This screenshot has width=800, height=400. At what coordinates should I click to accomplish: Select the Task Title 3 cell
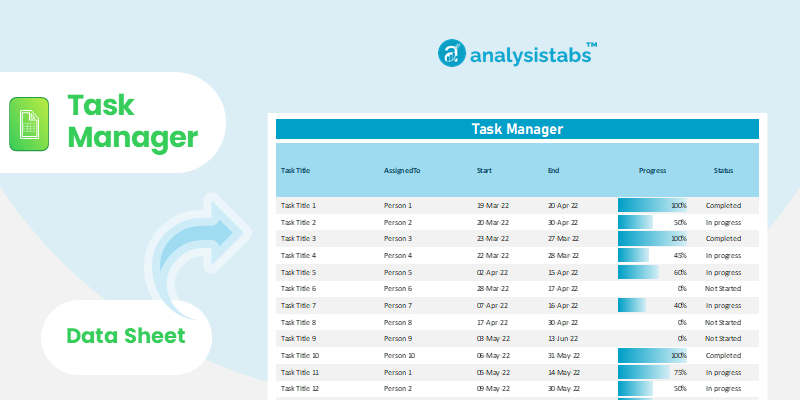tap(298, 238)
